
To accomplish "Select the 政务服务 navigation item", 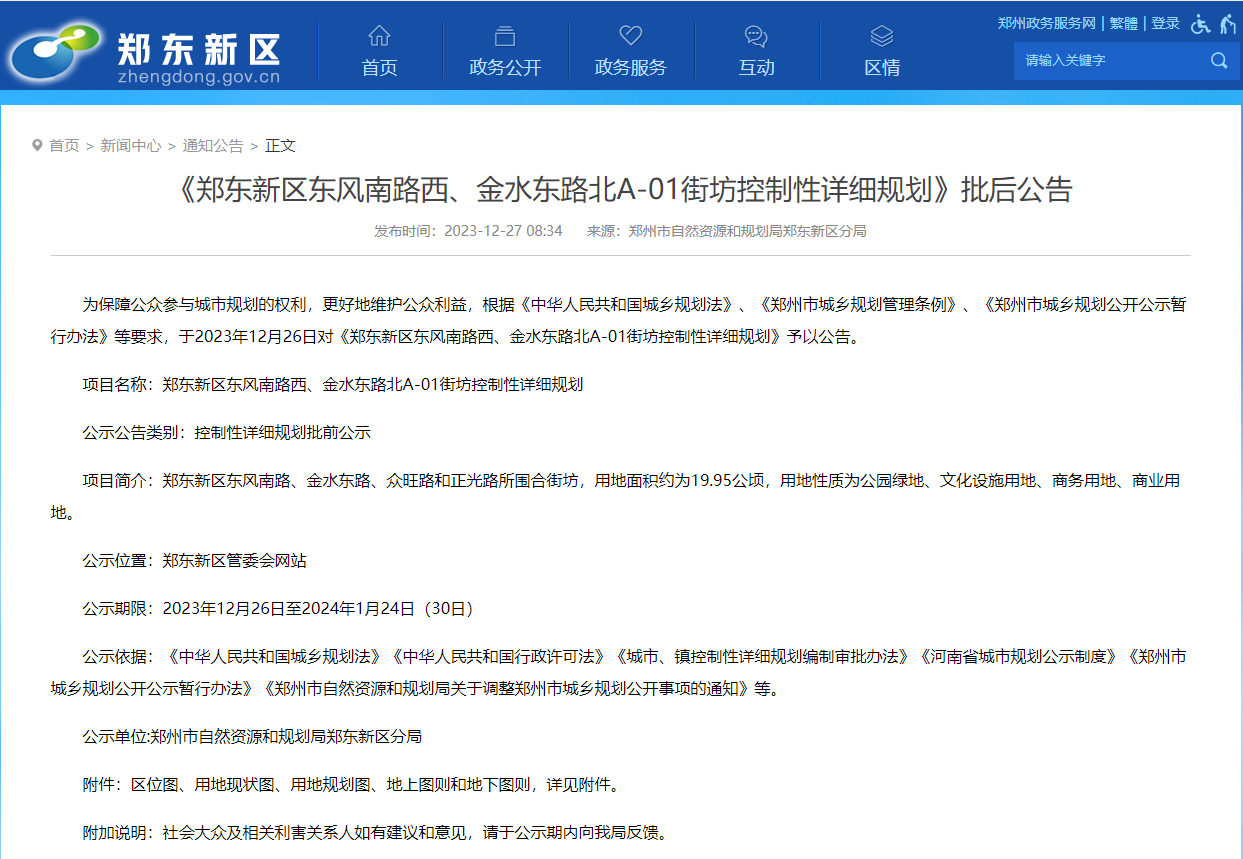I will (630, 67).
